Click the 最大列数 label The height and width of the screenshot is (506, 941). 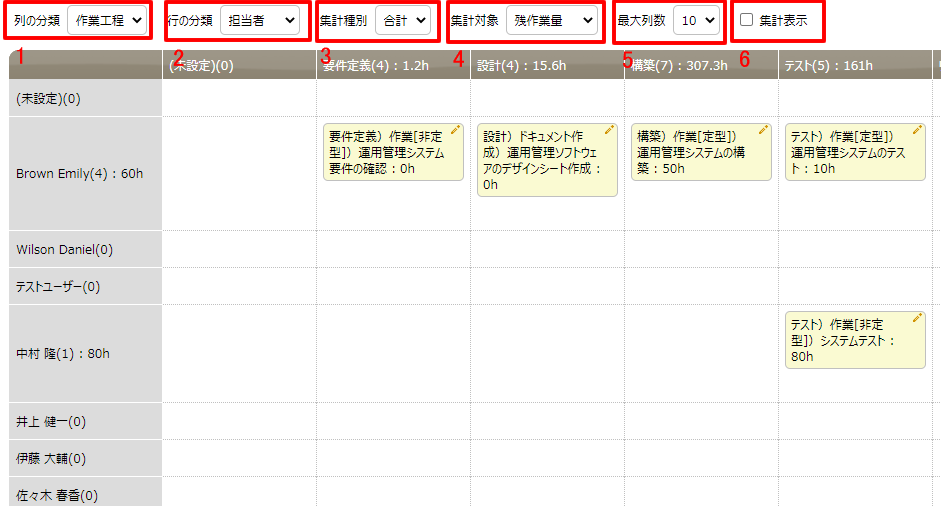tap(642, 20)
